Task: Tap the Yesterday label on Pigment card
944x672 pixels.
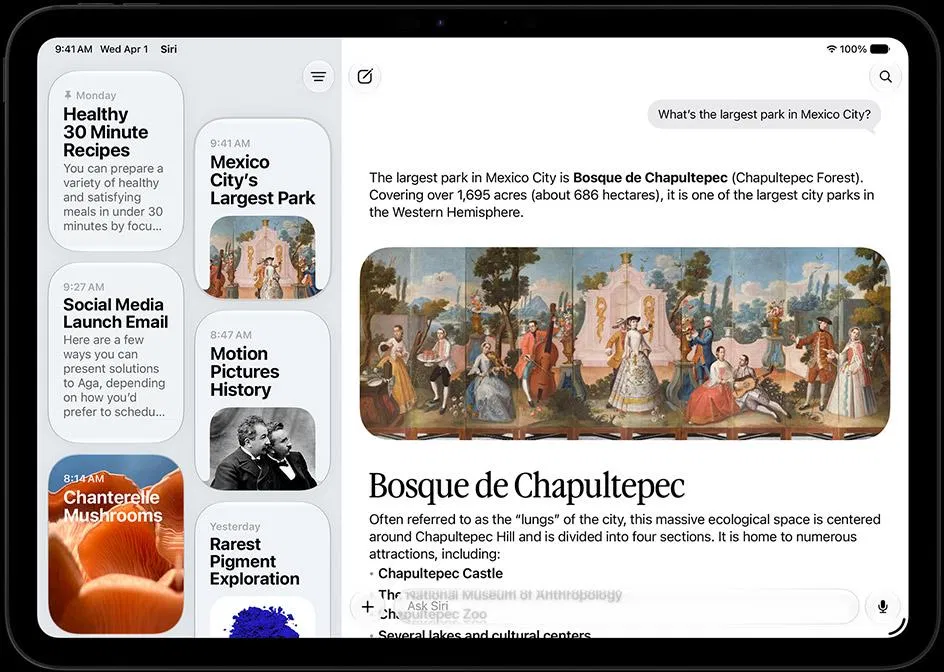Action: (x=235, y=526)
